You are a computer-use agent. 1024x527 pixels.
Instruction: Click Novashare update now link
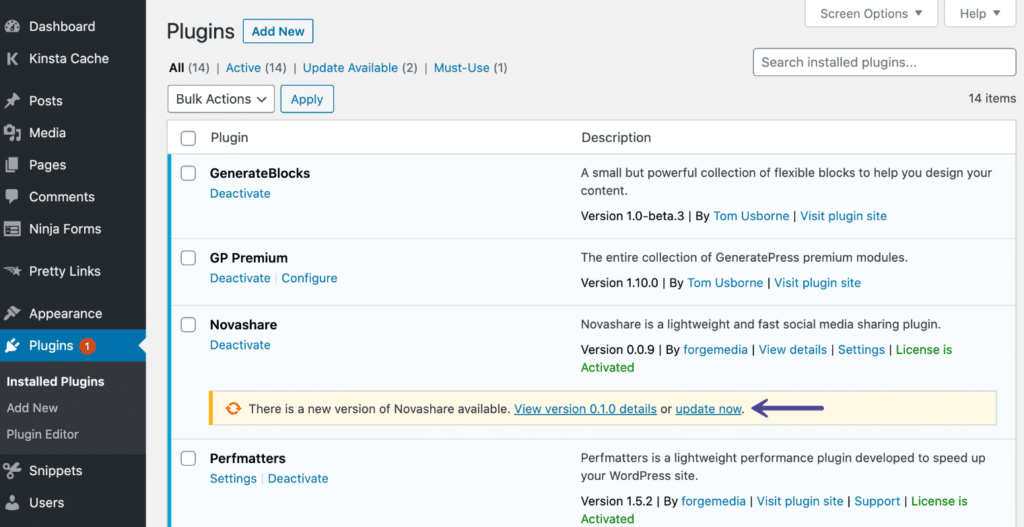709,409
